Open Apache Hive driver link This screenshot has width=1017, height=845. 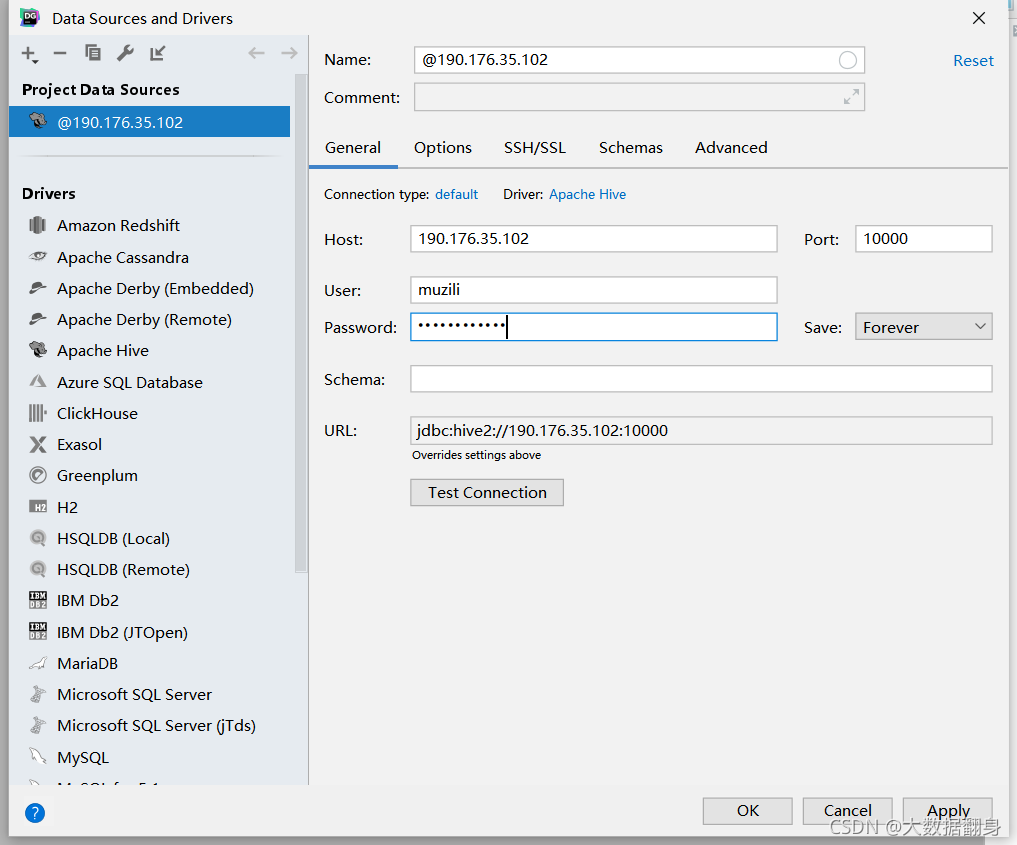tap(588, 195)
